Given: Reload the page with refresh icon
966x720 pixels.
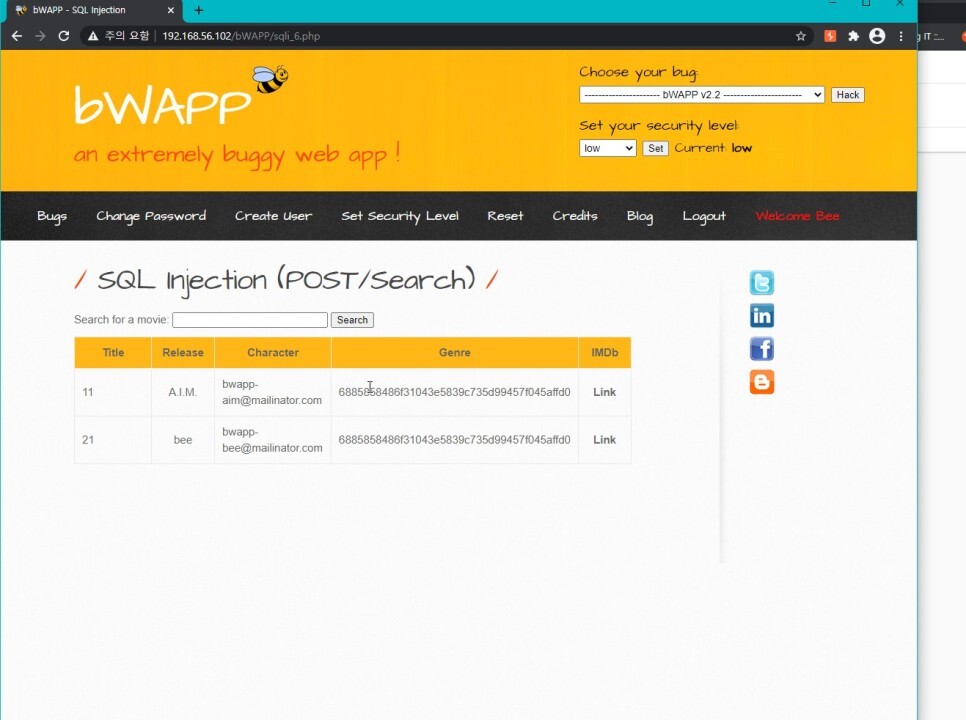Looking at the screenshot, I should point(63,36).
